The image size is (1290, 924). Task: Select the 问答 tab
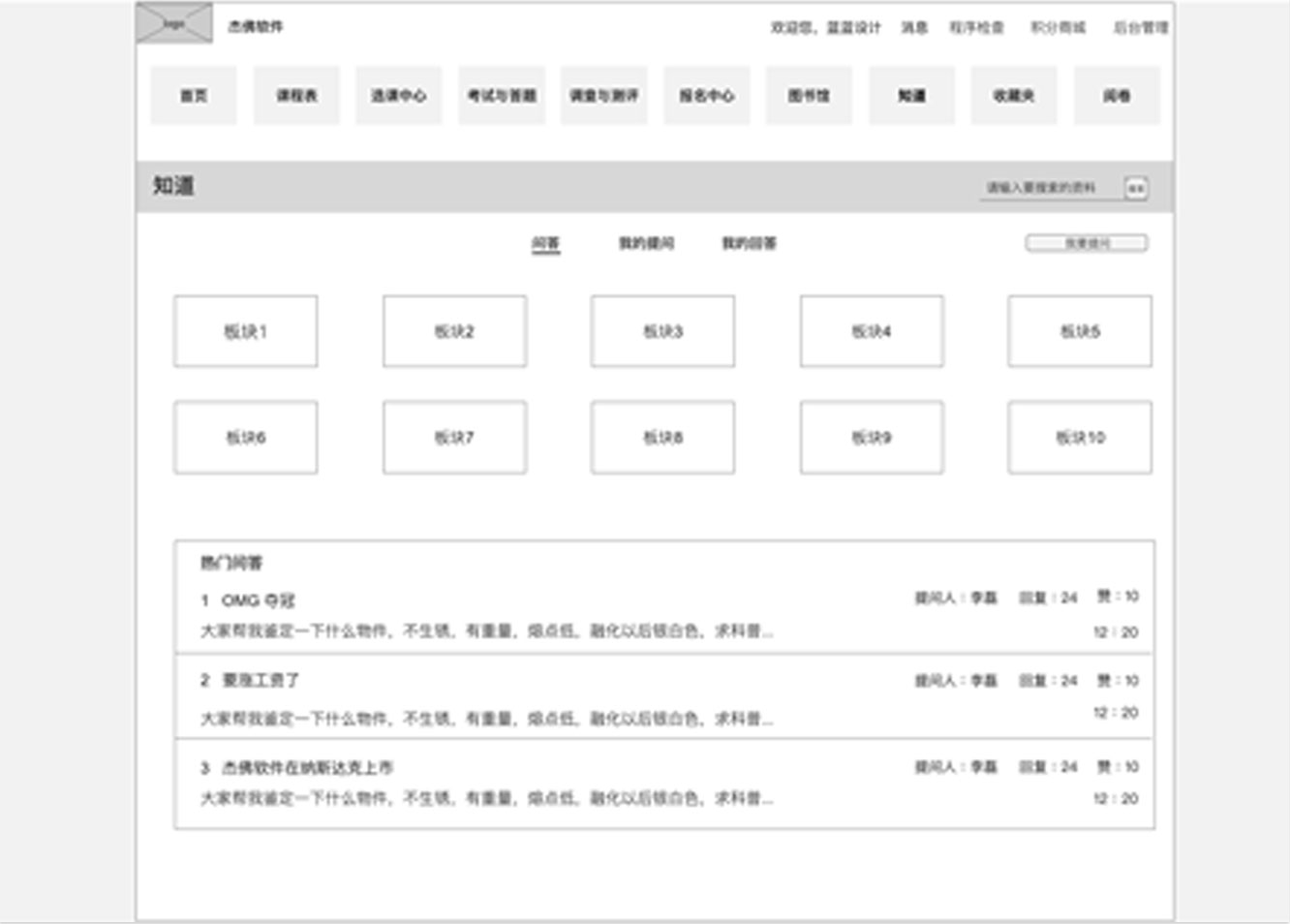[x=545, y=243]
